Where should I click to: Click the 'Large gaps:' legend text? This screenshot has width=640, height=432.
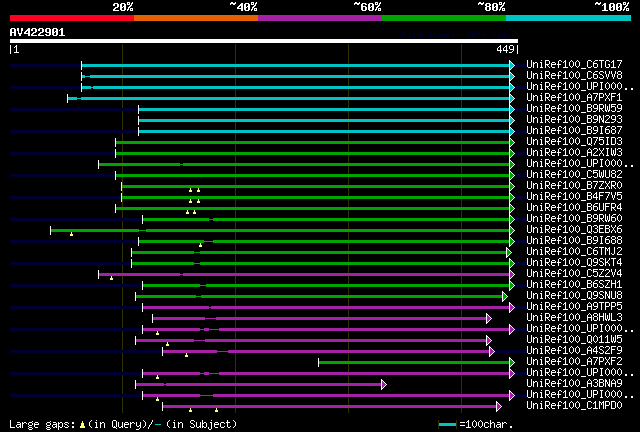pos(42,425)
